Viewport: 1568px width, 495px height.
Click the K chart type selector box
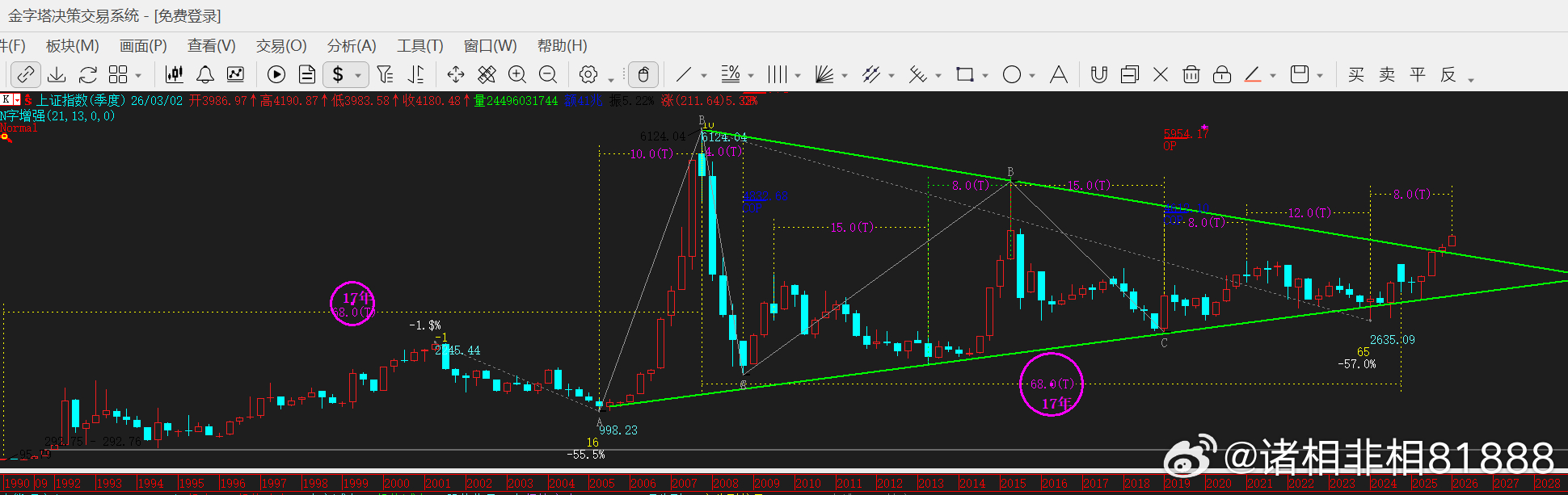pyautogui.click(x=10, y=99)
